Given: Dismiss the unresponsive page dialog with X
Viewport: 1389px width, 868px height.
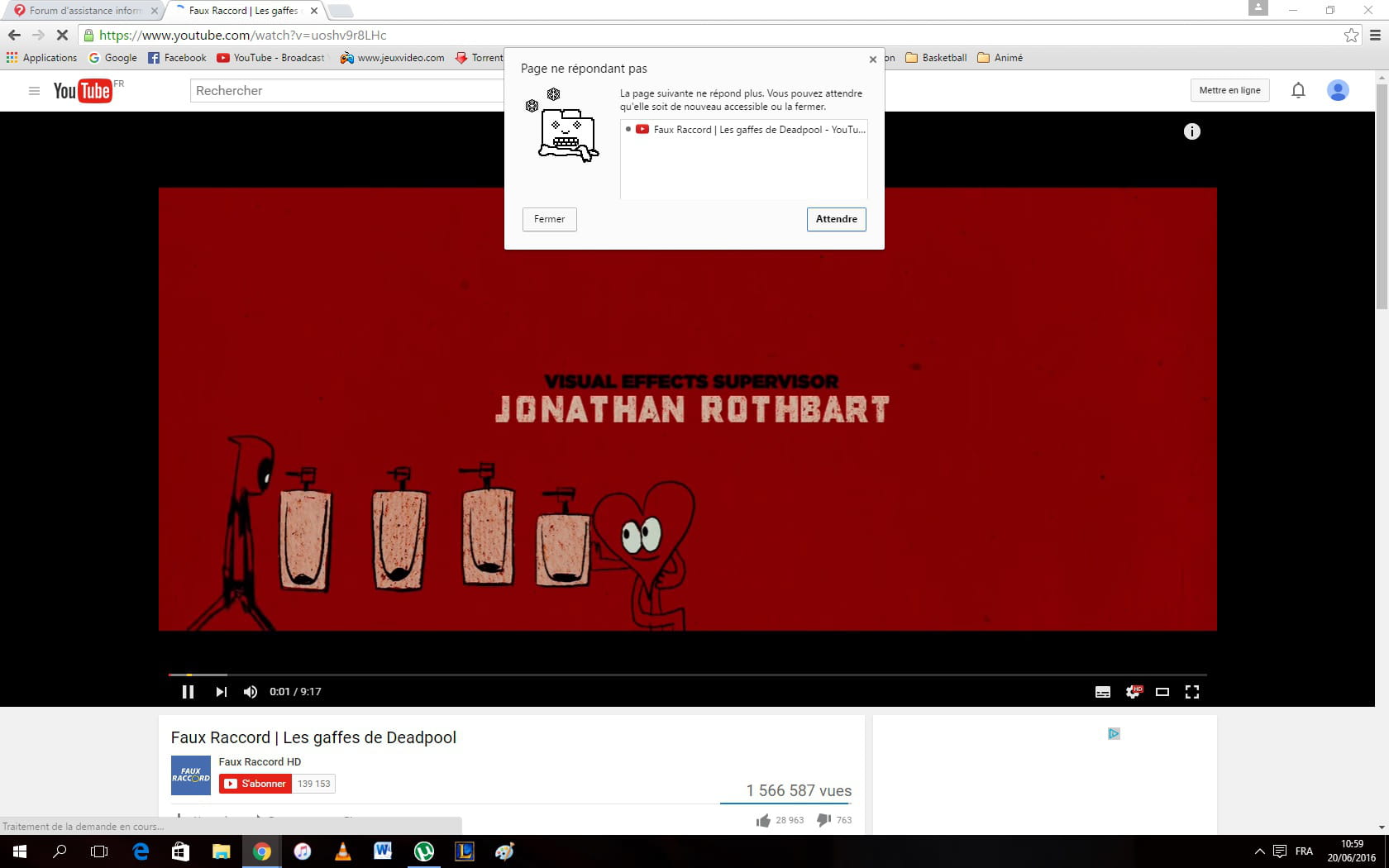Looking at the screenshot, I should [x=873, y=60].
